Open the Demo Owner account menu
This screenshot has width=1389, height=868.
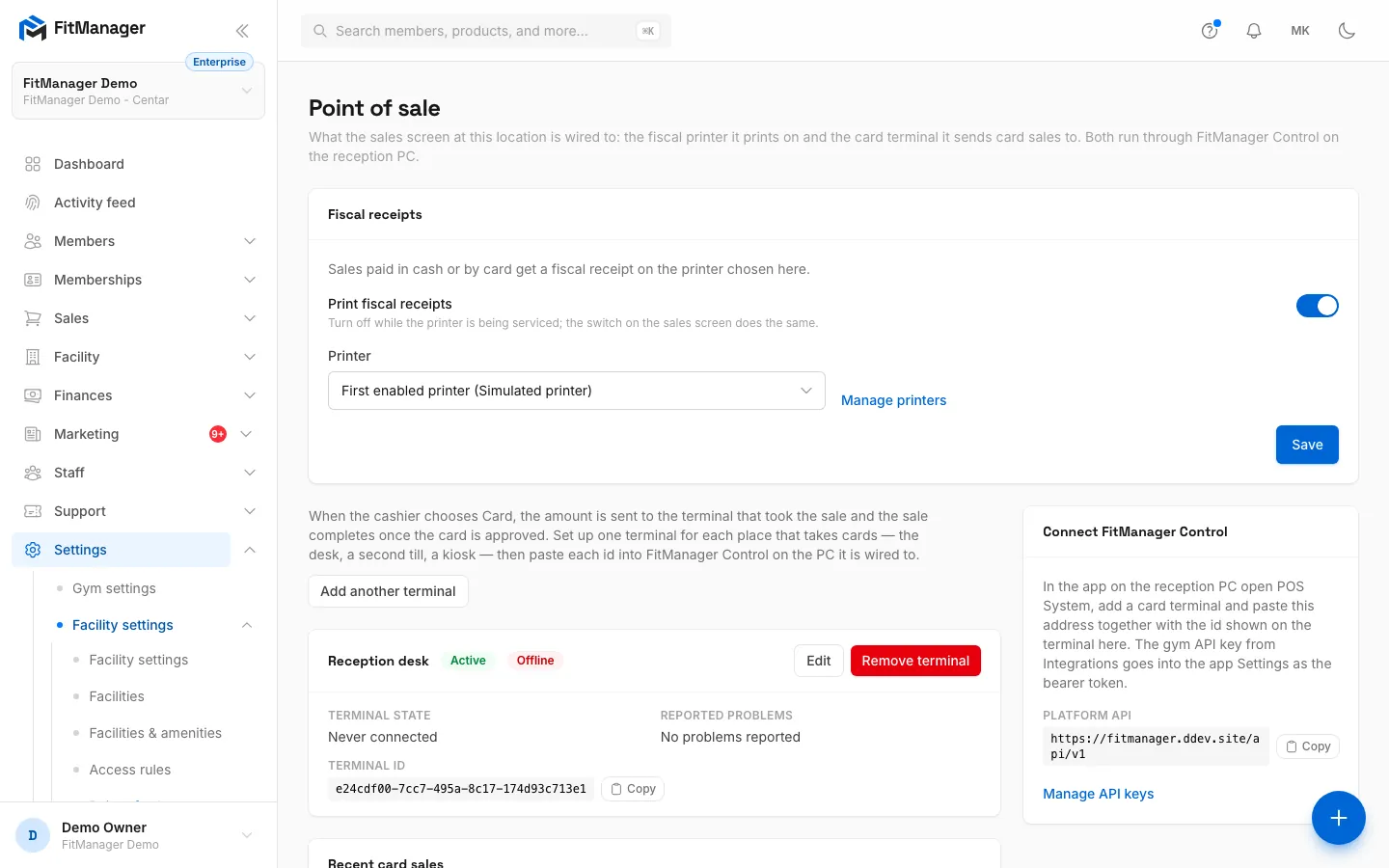click(138, 835)
